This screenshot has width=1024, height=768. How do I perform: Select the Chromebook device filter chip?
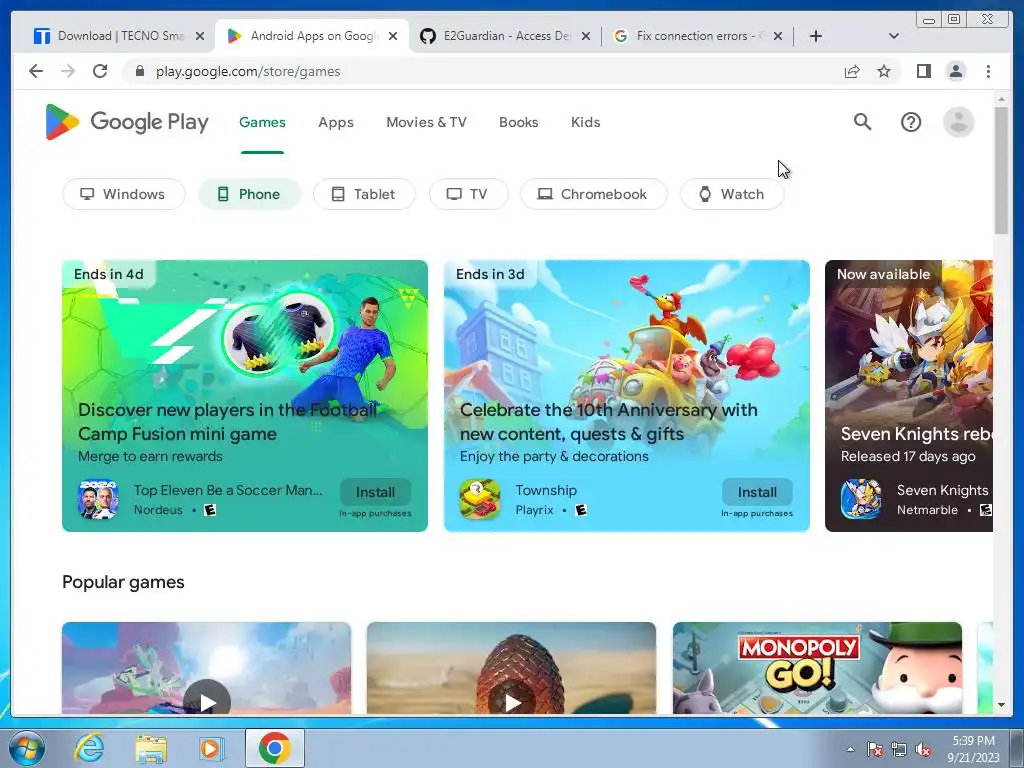click(x=594, y=194)
